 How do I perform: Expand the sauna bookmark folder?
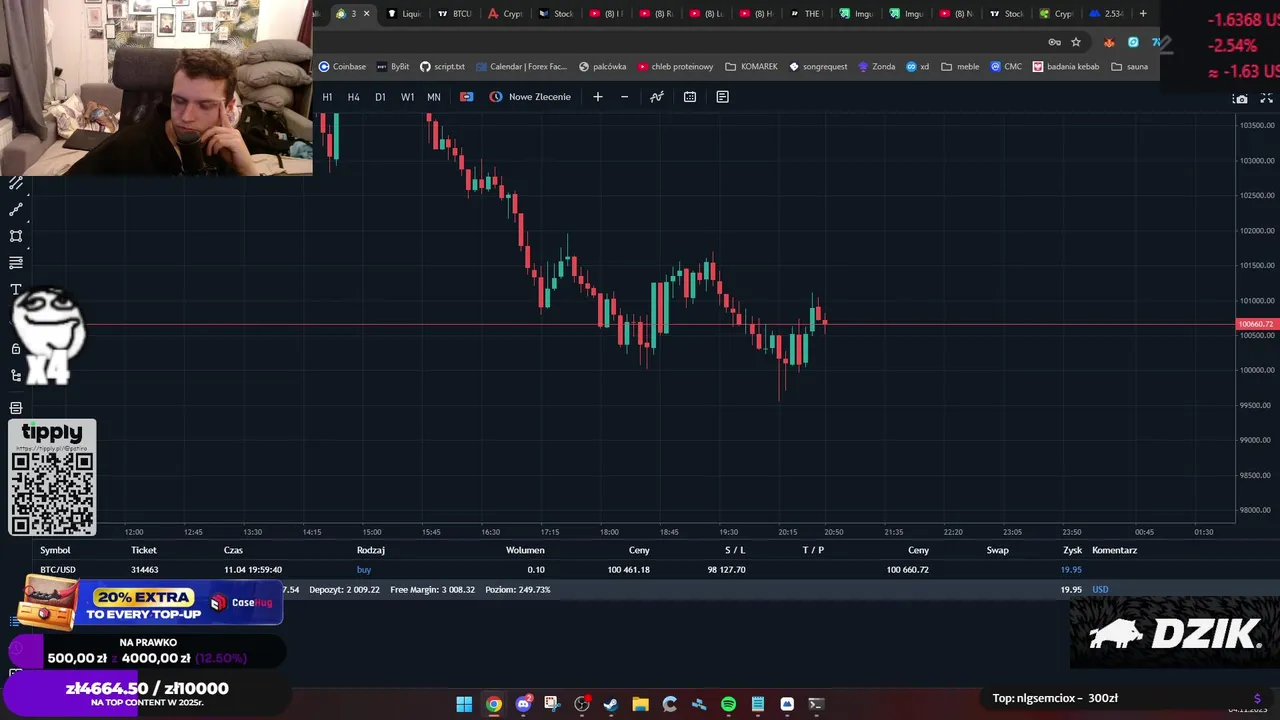pos(1129,67)
